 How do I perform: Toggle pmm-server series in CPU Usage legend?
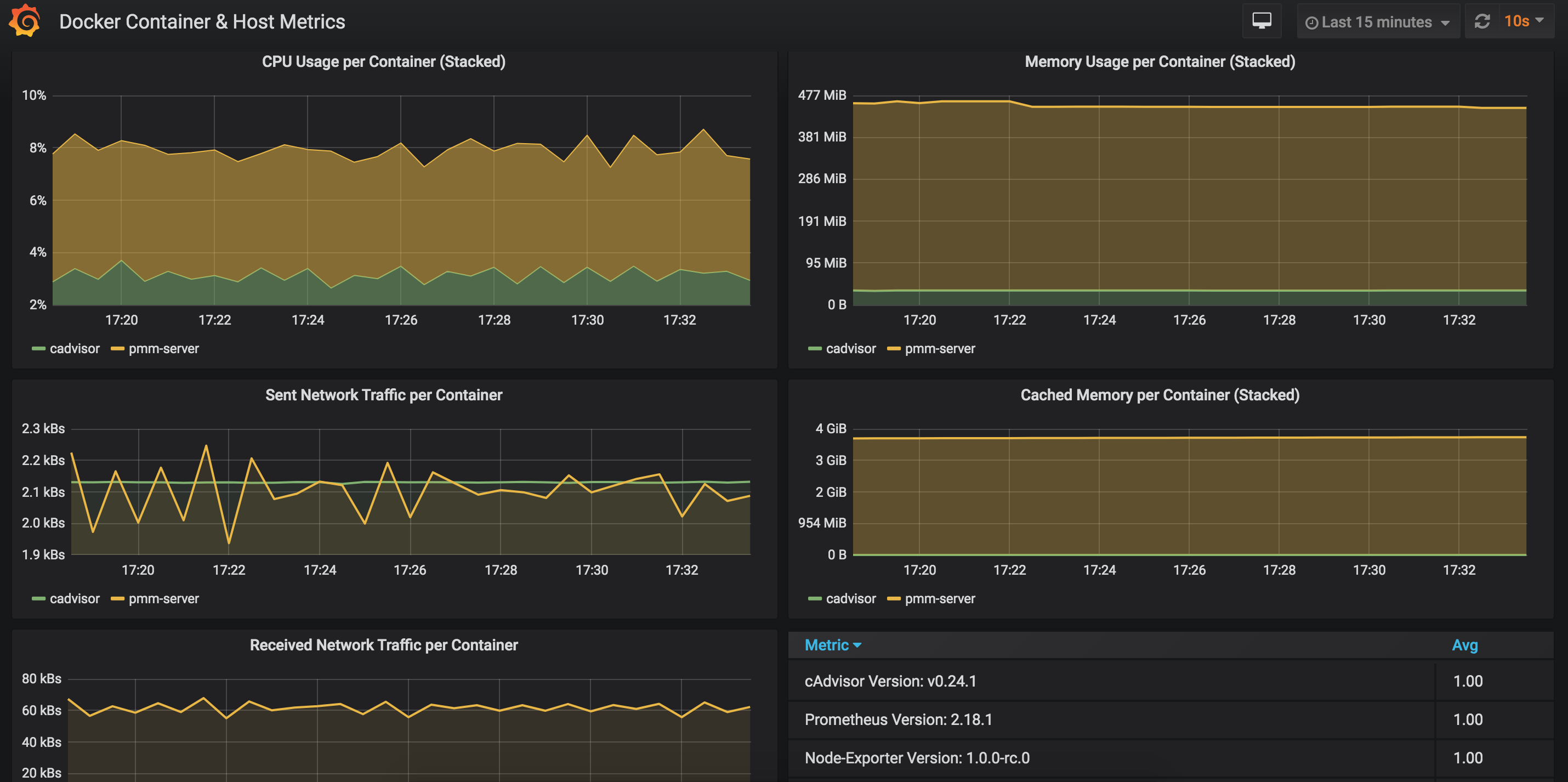point(163,348)
